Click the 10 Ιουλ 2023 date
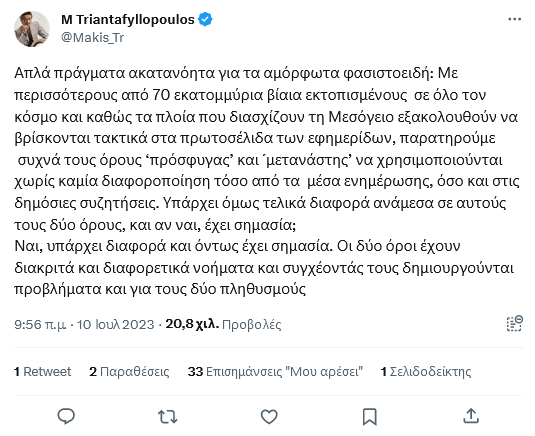Image resolution: width=535 pixels, height=436 pixels. click(x=115, y=324)
